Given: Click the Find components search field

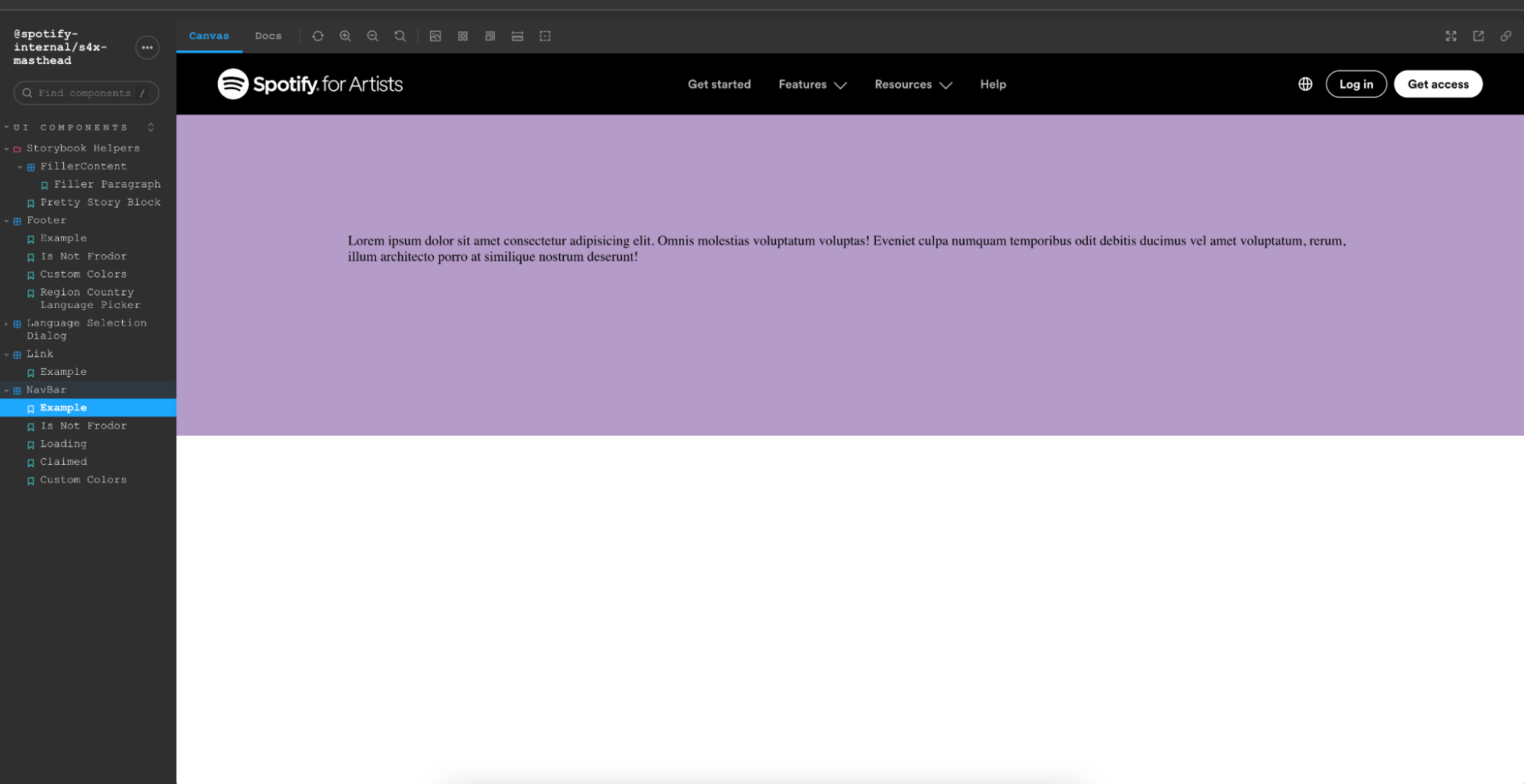Looking at the screenshot, I should coord(85,92).
